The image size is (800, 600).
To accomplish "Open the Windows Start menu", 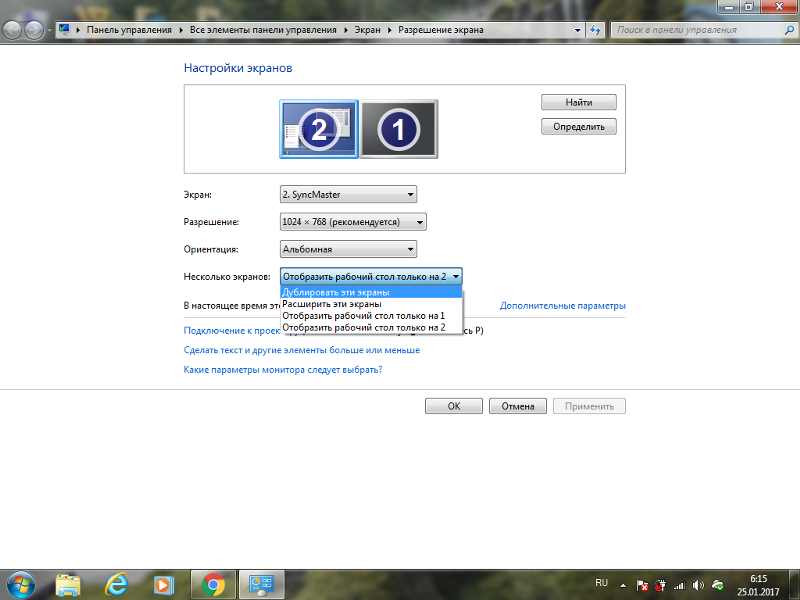I will coord(21,585).
